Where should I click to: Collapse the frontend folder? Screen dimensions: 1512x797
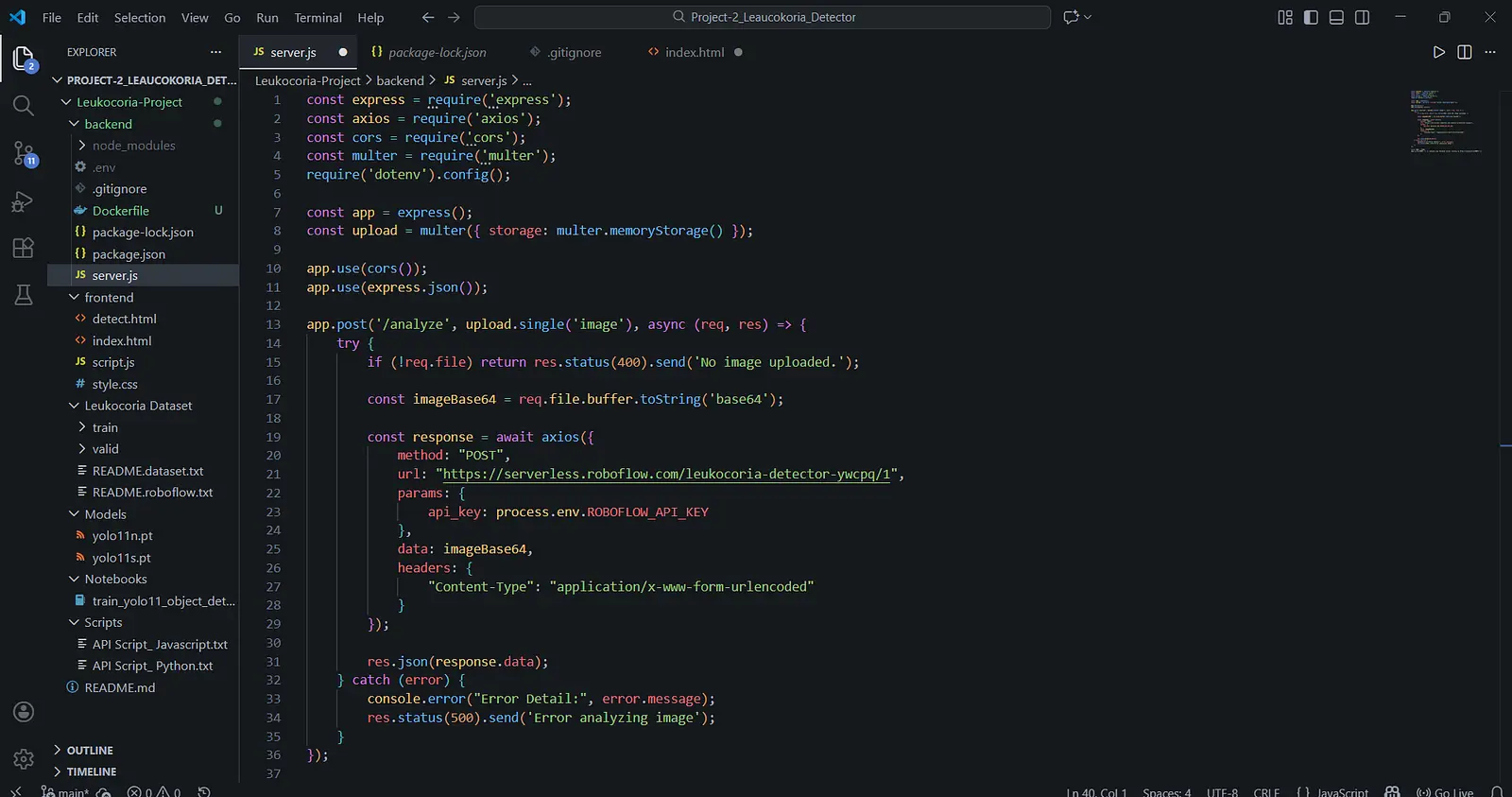(x=109, y=297)
